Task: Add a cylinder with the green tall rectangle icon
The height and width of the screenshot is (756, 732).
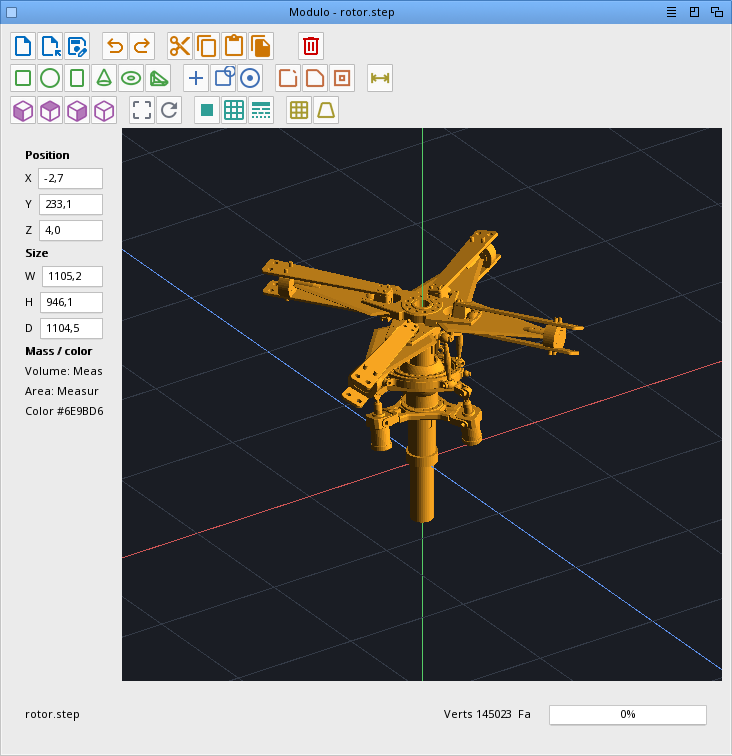Action: [x=77, y=78]
